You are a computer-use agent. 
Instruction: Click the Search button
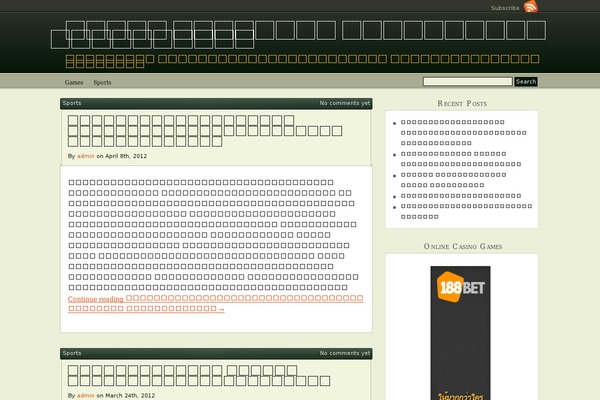tap(526, 82)
